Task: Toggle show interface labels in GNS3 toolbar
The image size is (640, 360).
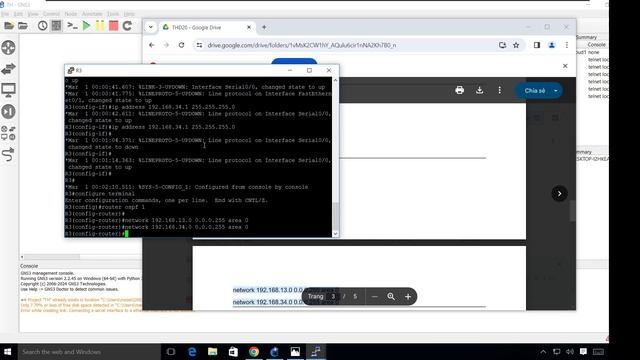Action: [56, 26]
